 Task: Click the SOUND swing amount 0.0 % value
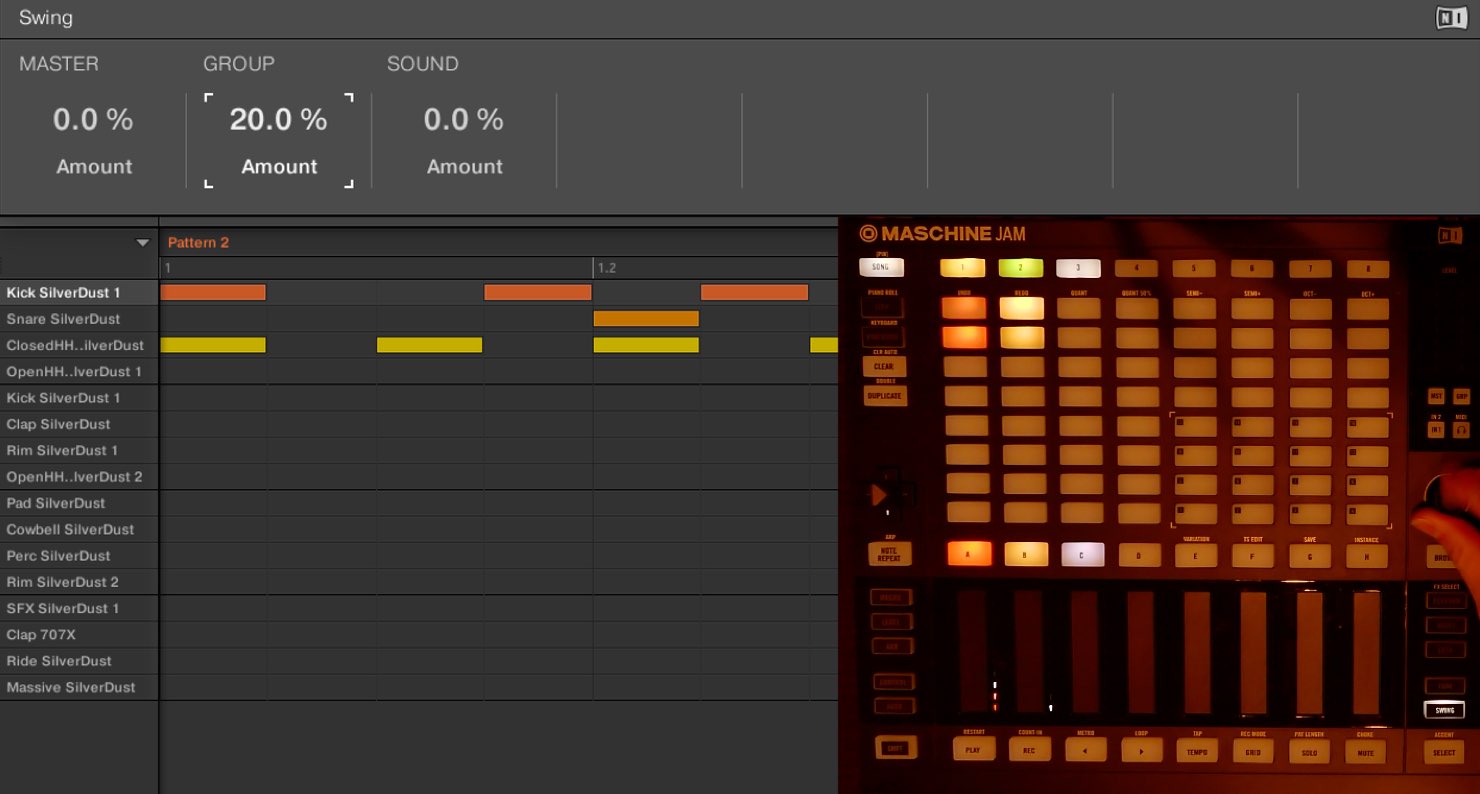(x=464, y=119)
